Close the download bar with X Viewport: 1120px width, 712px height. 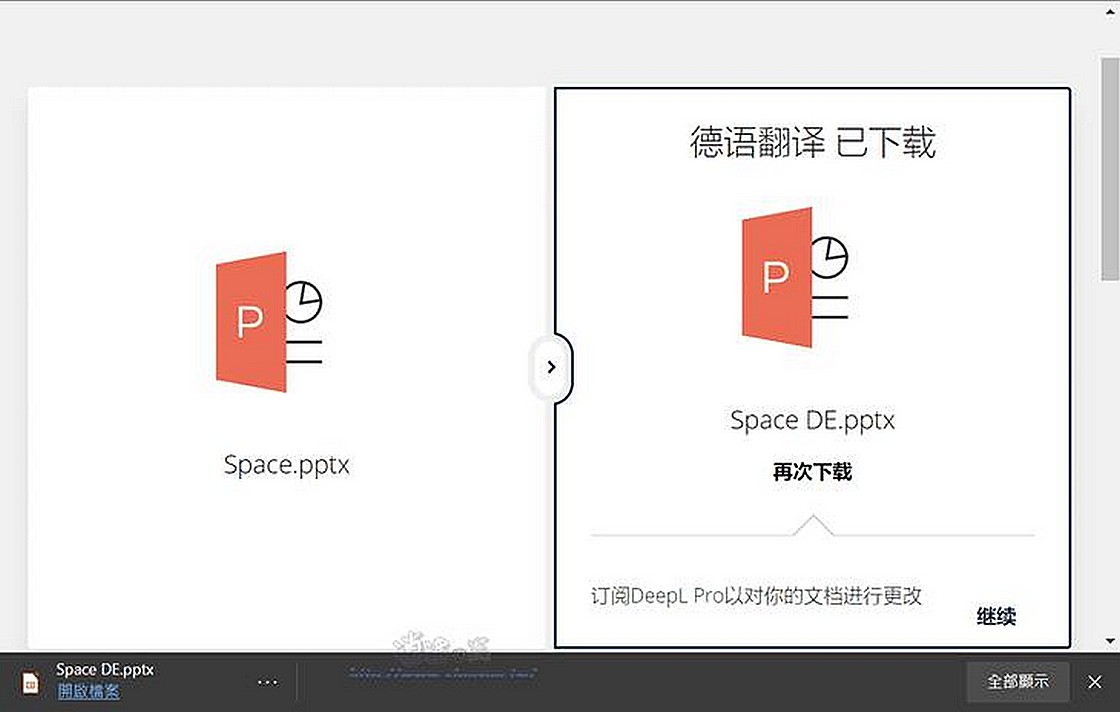(1094, 682)
